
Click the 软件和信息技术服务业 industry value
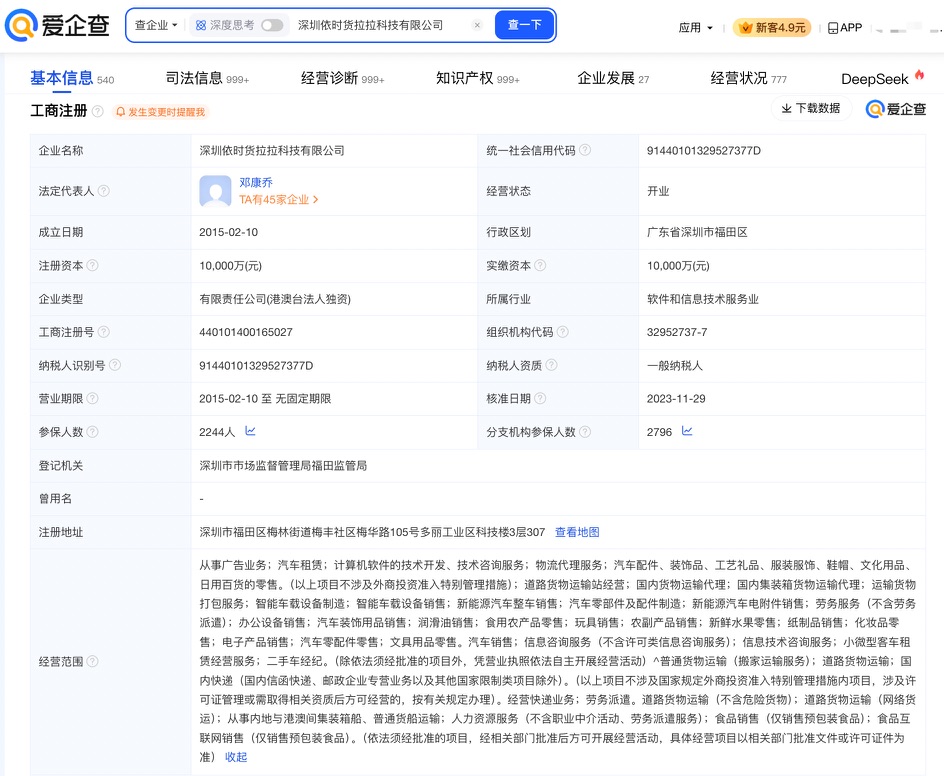[703, 299]
